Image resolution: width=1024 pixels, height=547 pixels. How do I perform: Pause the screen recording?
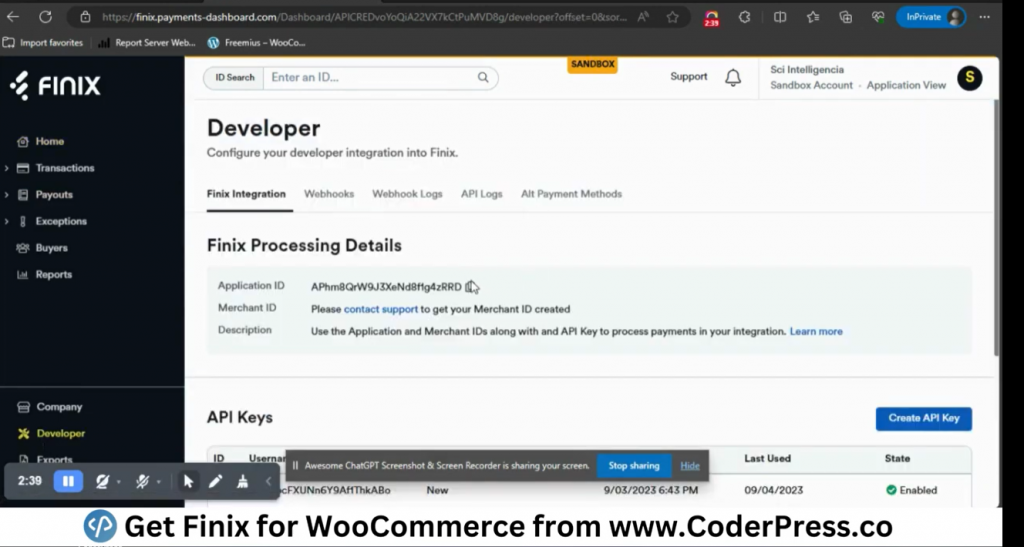coord(68,481)
